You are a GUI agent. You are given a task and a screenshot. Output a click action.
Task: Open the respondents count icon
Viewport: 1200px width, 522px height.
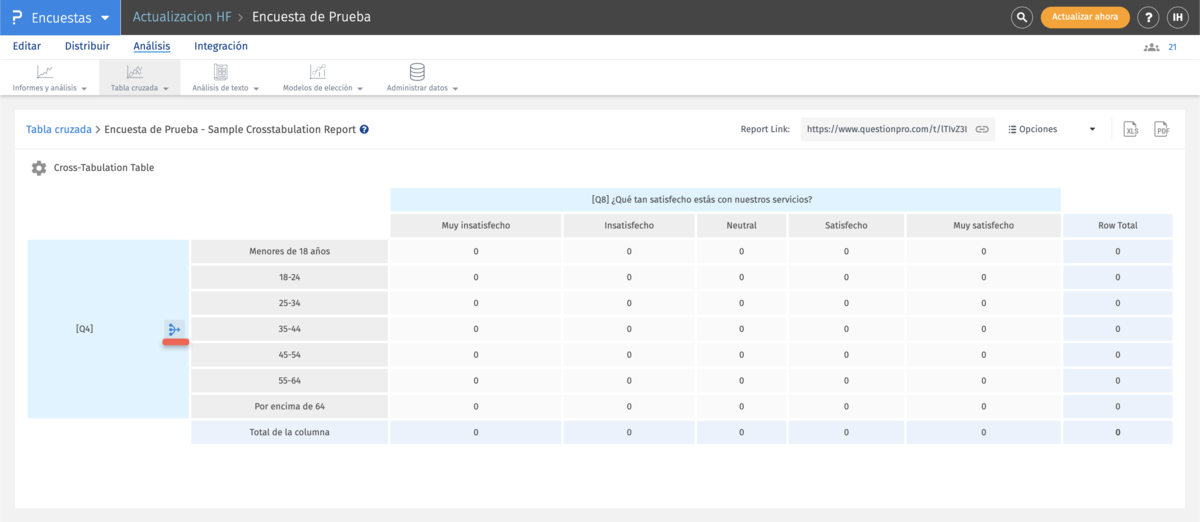point(1151,47)
